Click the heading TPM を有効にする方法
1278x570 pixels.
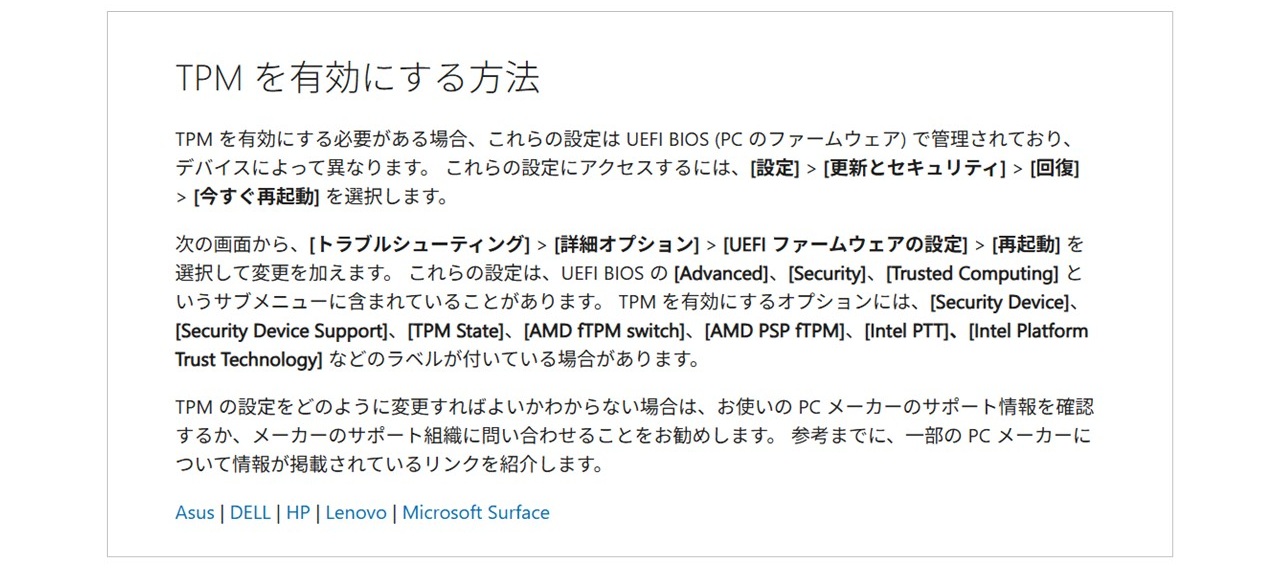click(x=358, y=78)
